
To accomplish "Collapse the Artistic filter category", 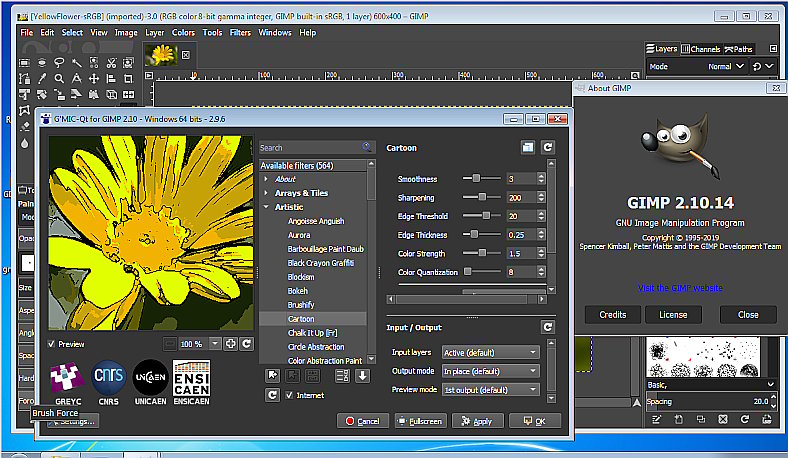I will (x=266, y=206).
